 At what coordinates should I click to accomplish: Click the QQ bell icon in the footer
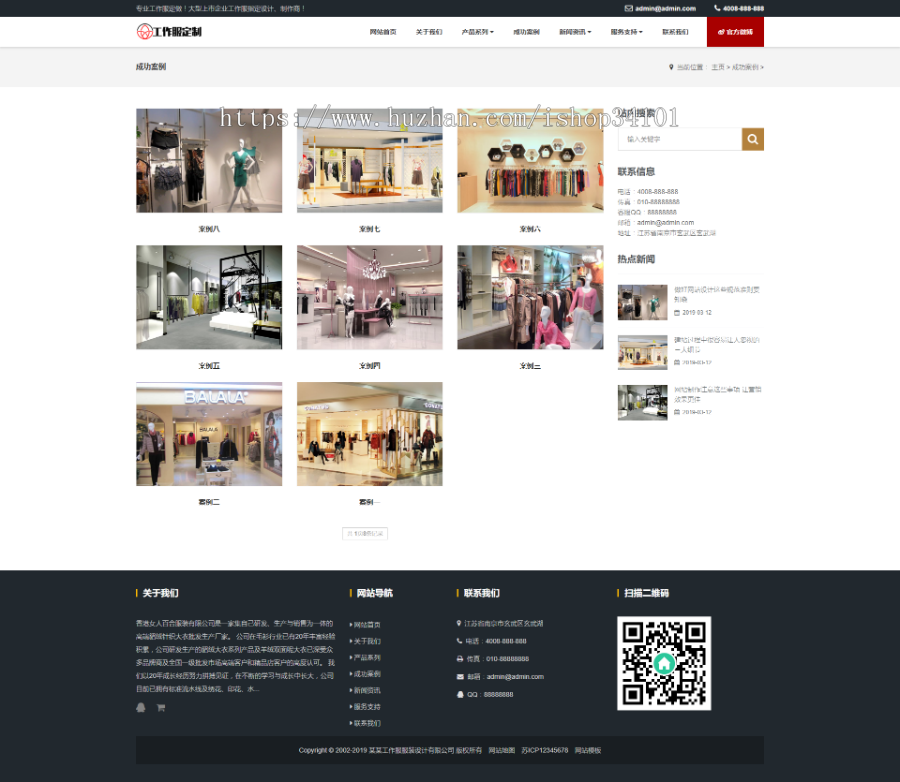coord(458,695)
